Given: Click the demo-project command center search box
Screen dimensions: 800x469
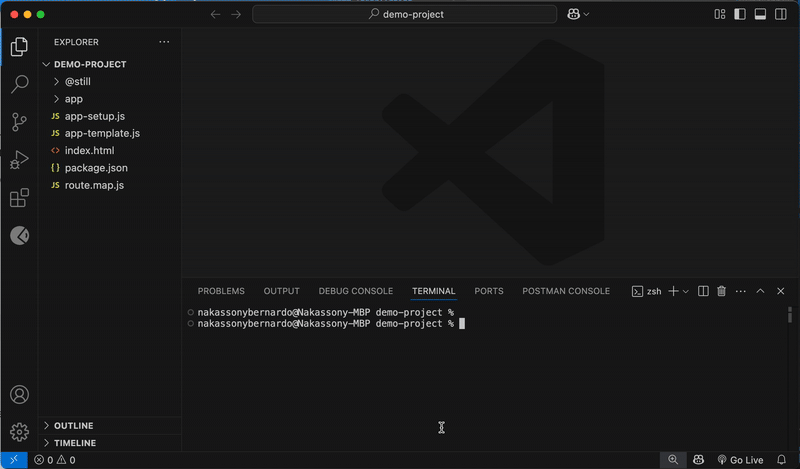Looking at the screenshot, I should pyautogui.click(x=405, y=14).
